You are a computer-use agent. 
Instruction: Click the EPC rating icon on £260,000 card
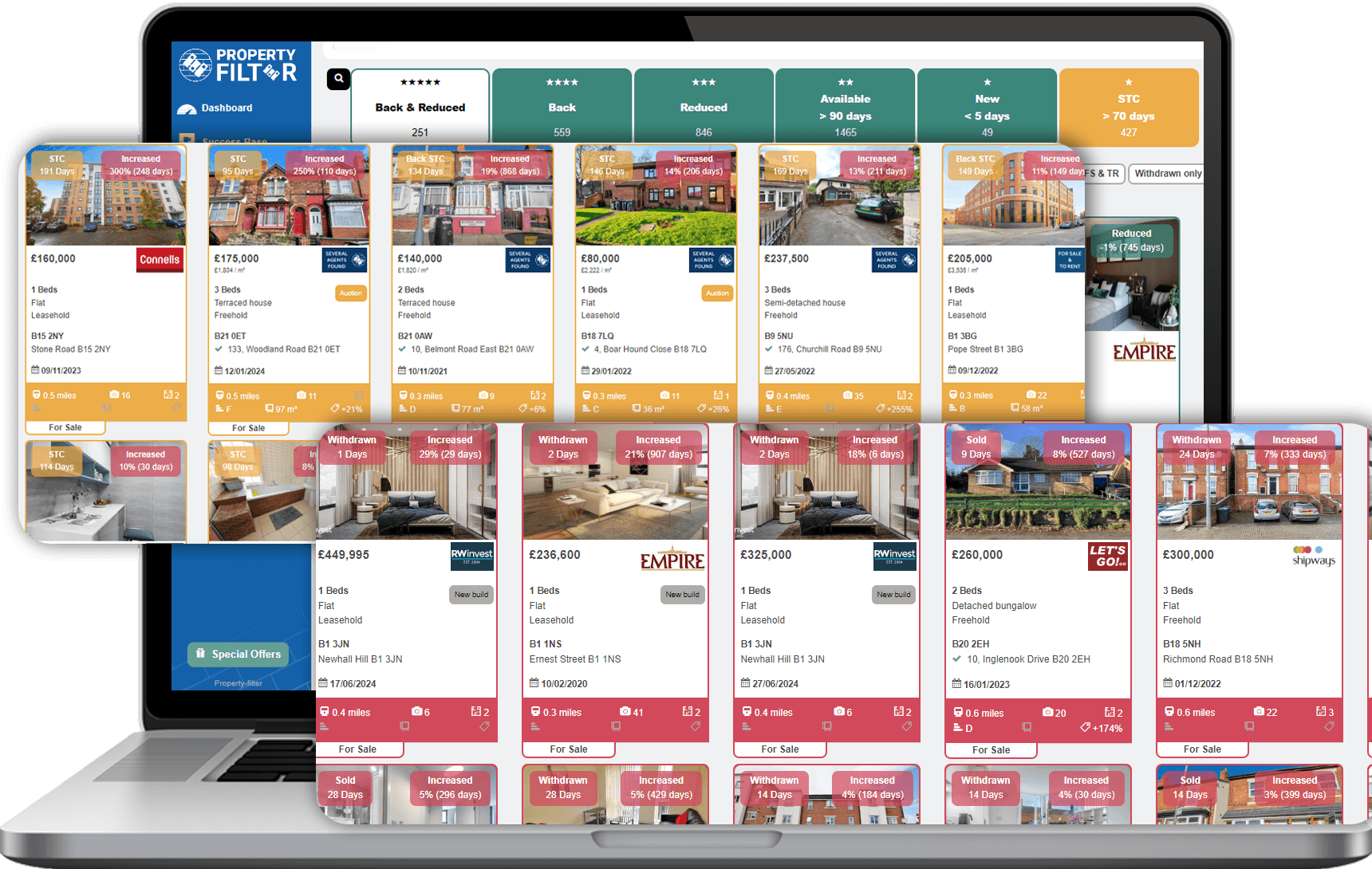coord(958,727)
